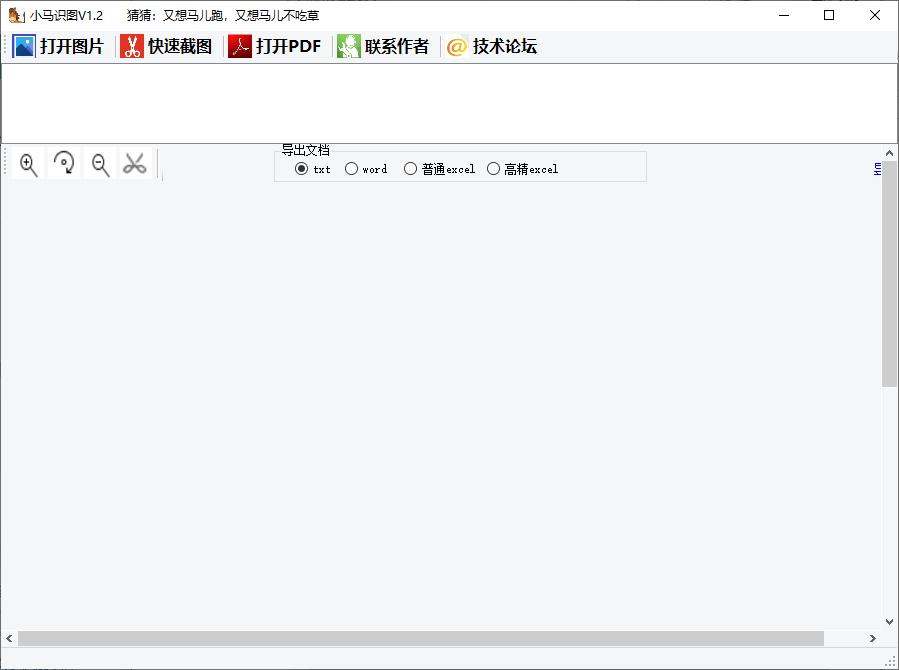Image resolution: width=899 pixels, height=670 pixels.
Task: Contact the author via 联系作者
Action: click(383, 46)
